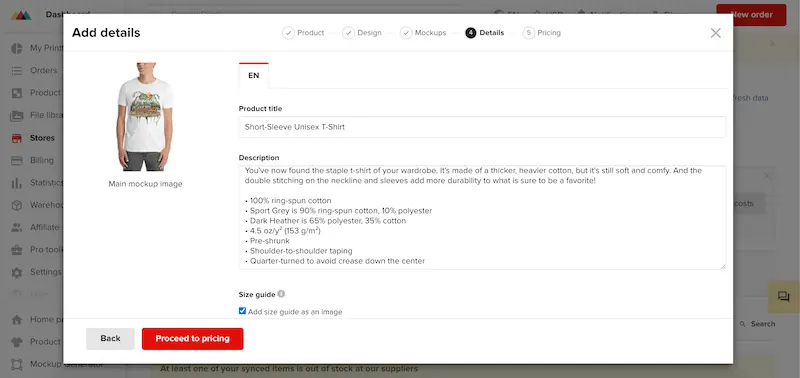The height and width of the screenshot is (378, 800).
Task: Open My Print sidebar icon
Action: pos(17,48)
